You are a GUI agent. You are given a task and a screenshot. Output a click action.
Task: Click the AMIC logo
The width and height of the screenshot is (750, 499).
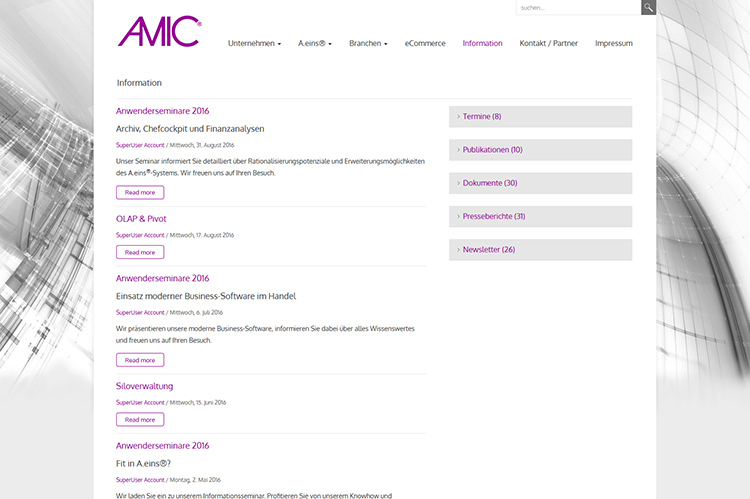pyautogui.click(x=159, y=32)
